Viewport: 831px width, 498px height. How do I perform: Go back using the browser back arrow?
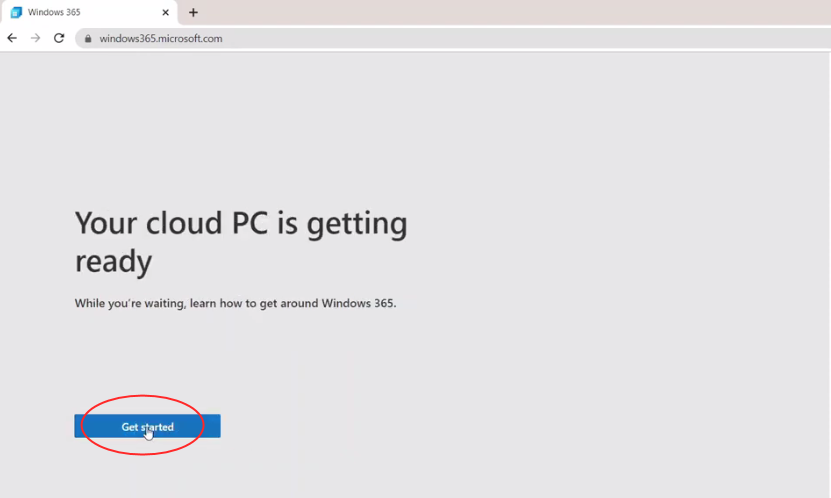click(12, 38)
